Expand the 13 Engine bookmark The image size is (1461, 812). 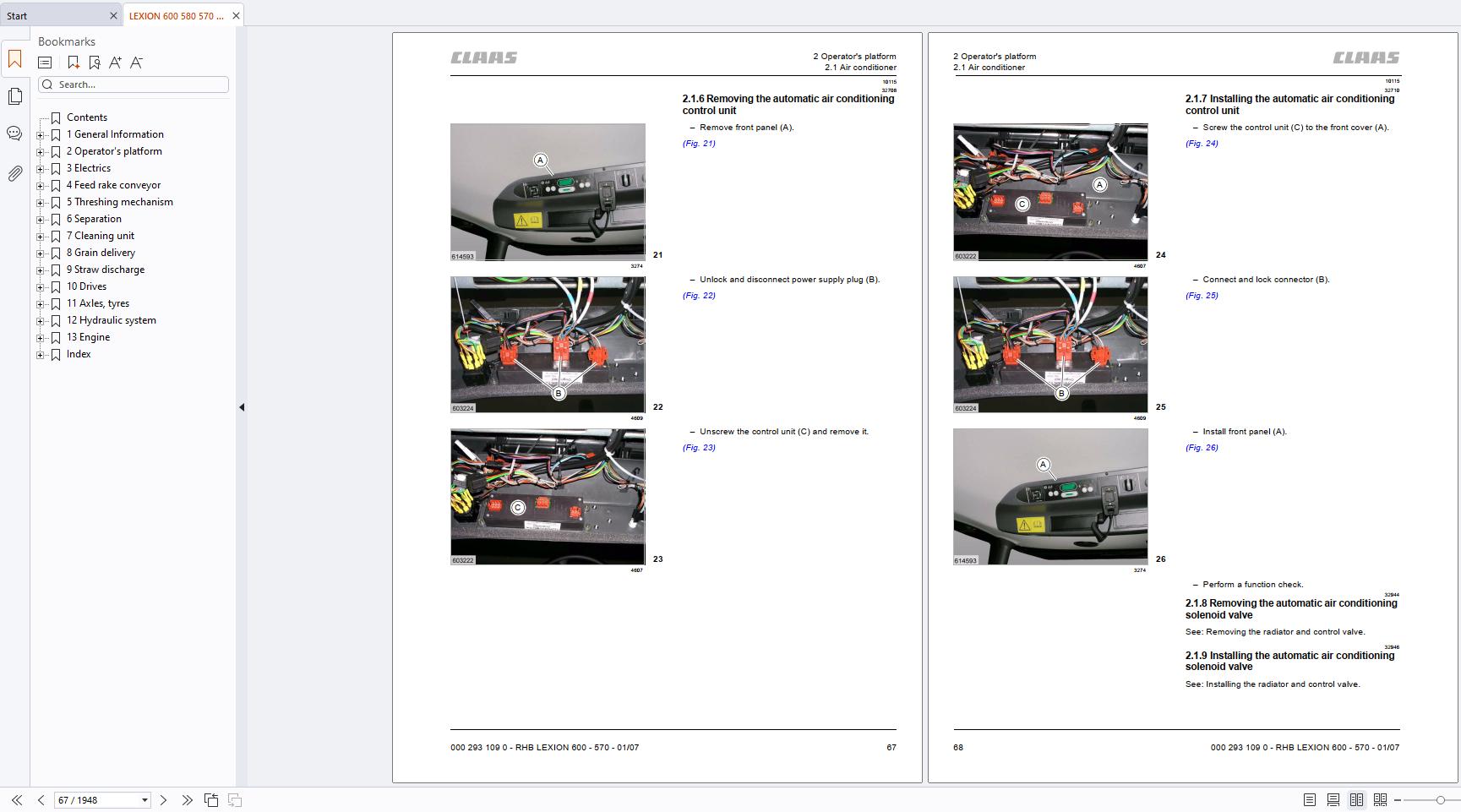pos(40,337)
